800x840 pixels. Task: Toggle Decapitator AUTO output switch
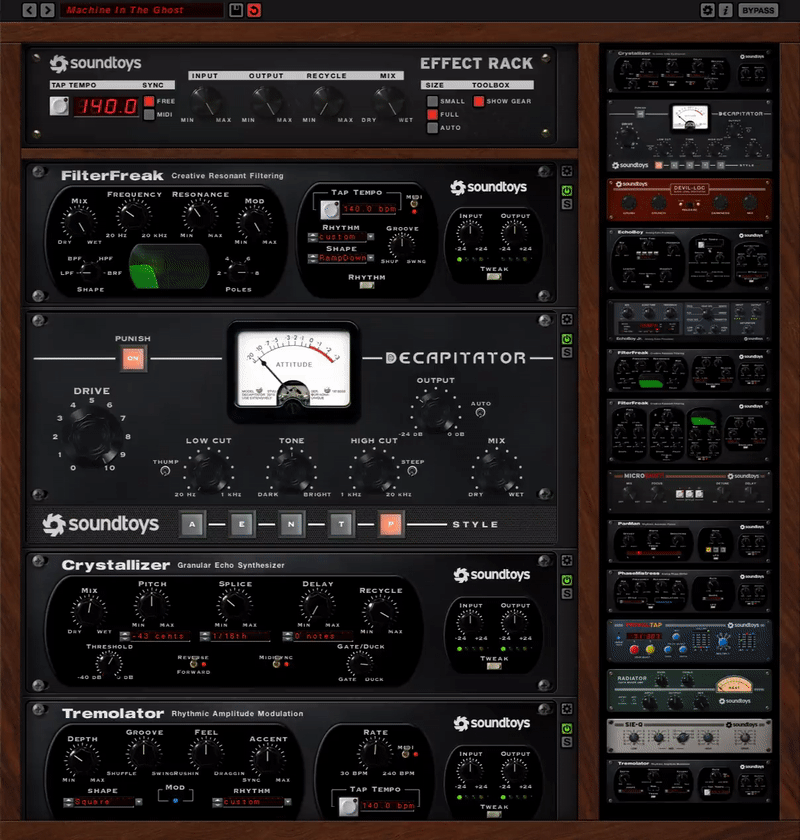(480, 412)
